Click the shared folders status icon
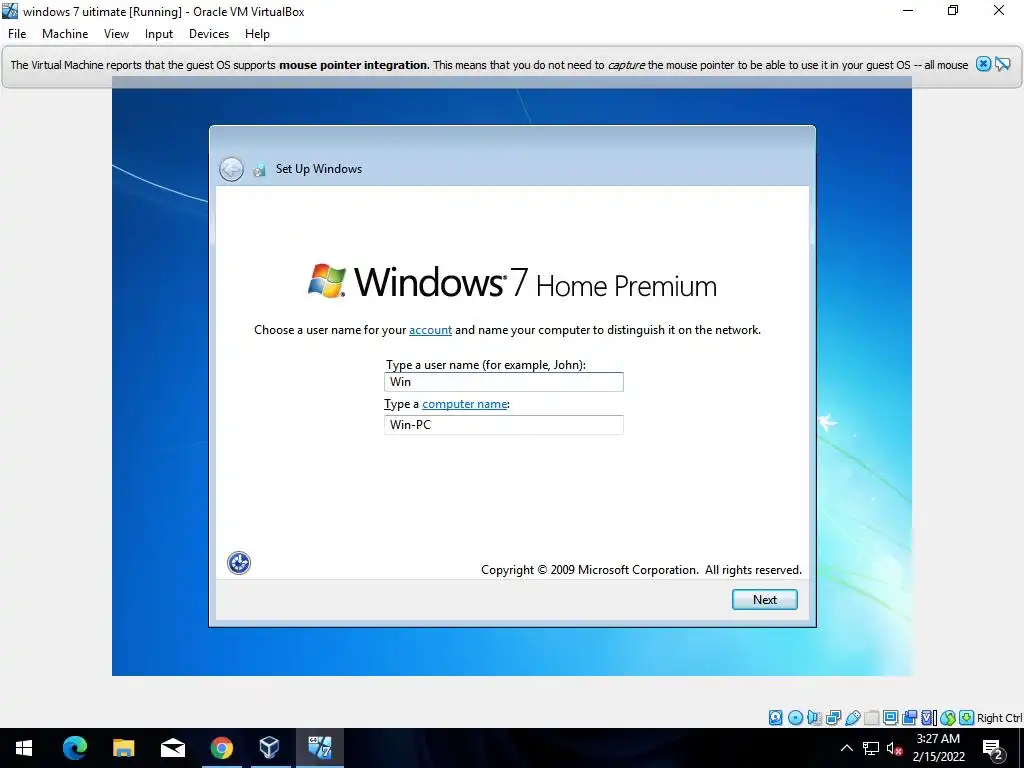 click(x=871, y=718)
